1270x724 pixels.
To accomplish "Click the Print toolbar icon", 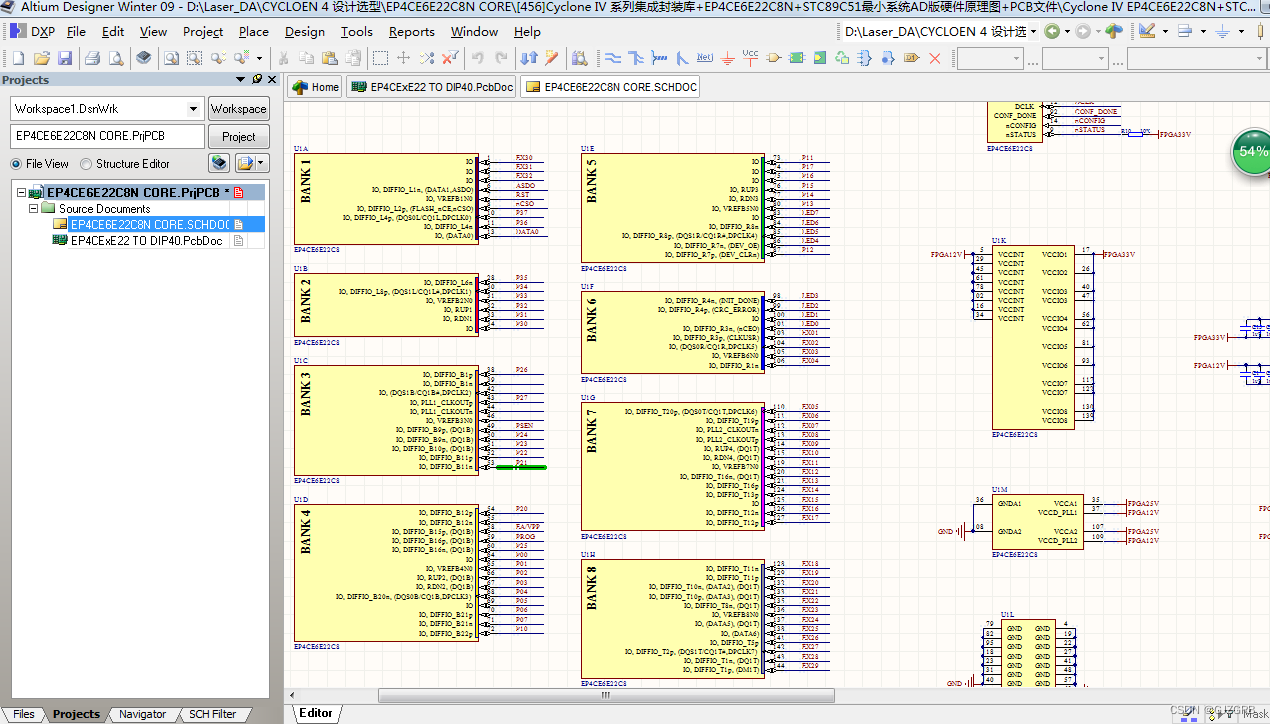I will coord(92,58).
